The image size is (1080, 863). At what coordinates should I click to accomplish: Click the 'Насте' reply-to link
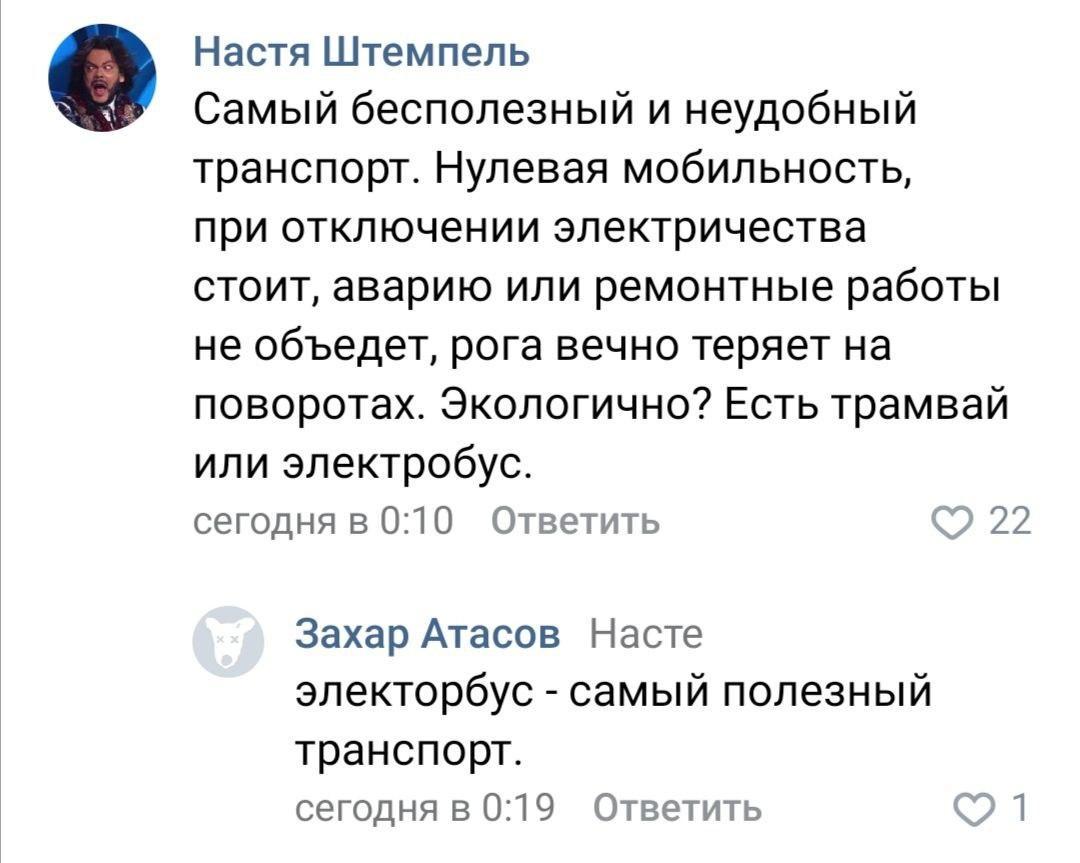click(x=646, y=634)
